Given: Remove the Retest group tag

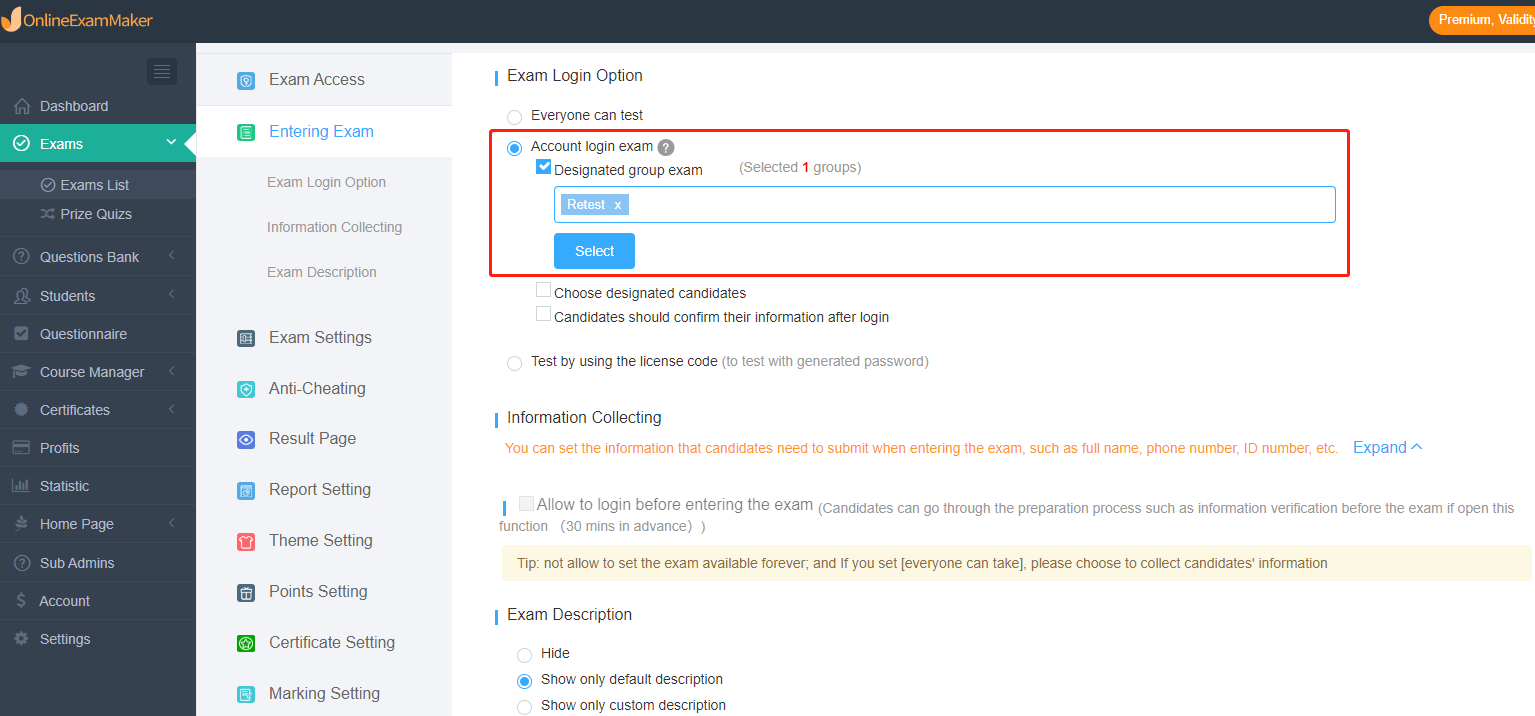Looking at the screenshot, I should [x=618, y=205].
